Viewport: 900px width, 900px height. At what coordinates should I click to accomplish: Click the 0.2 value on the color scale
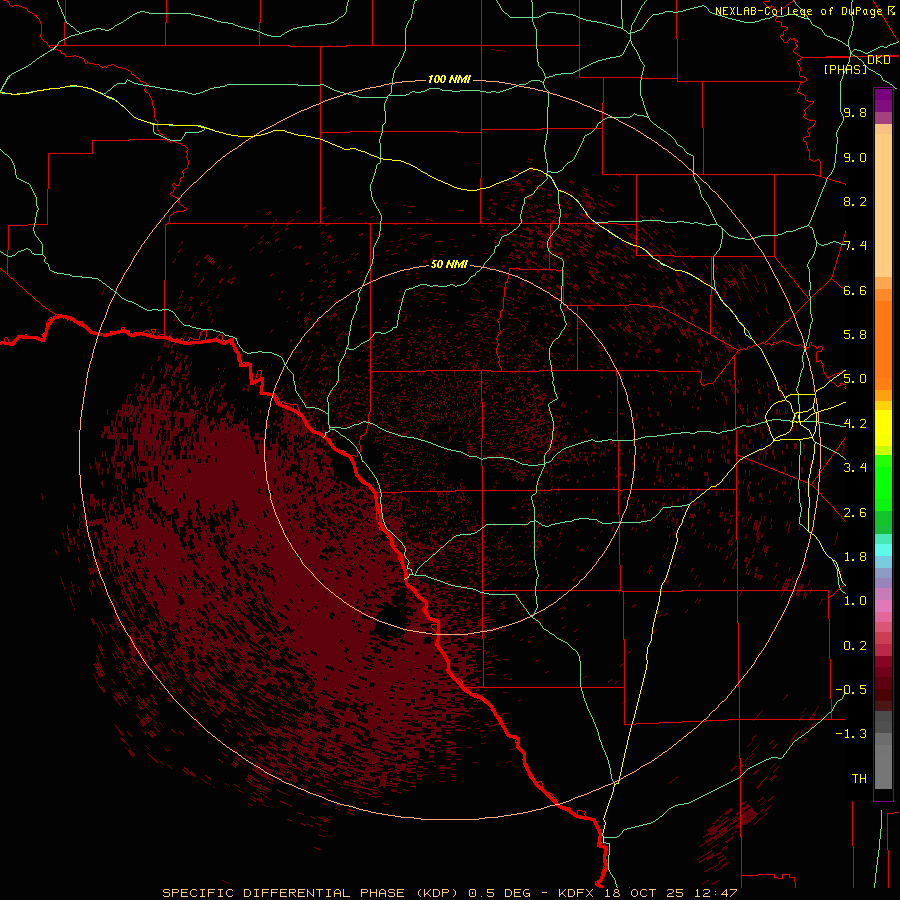click(x=855, y=646)
